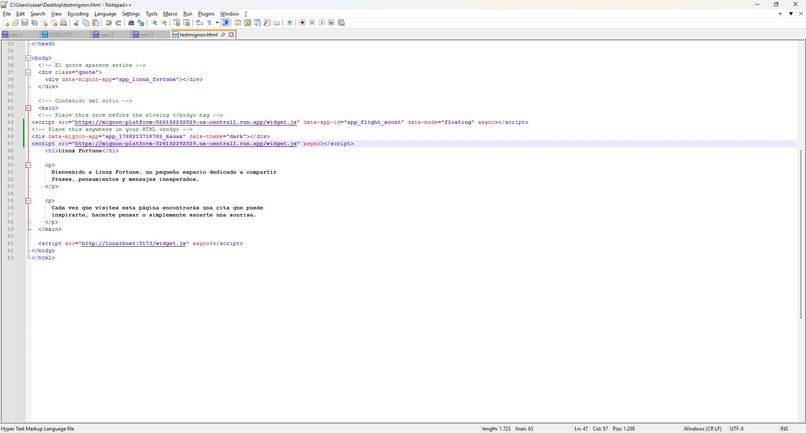Click the 'length: 1,723 lines: 63' status text
The height and width of the screenshot is (433, 806).
tap(507, 428)
